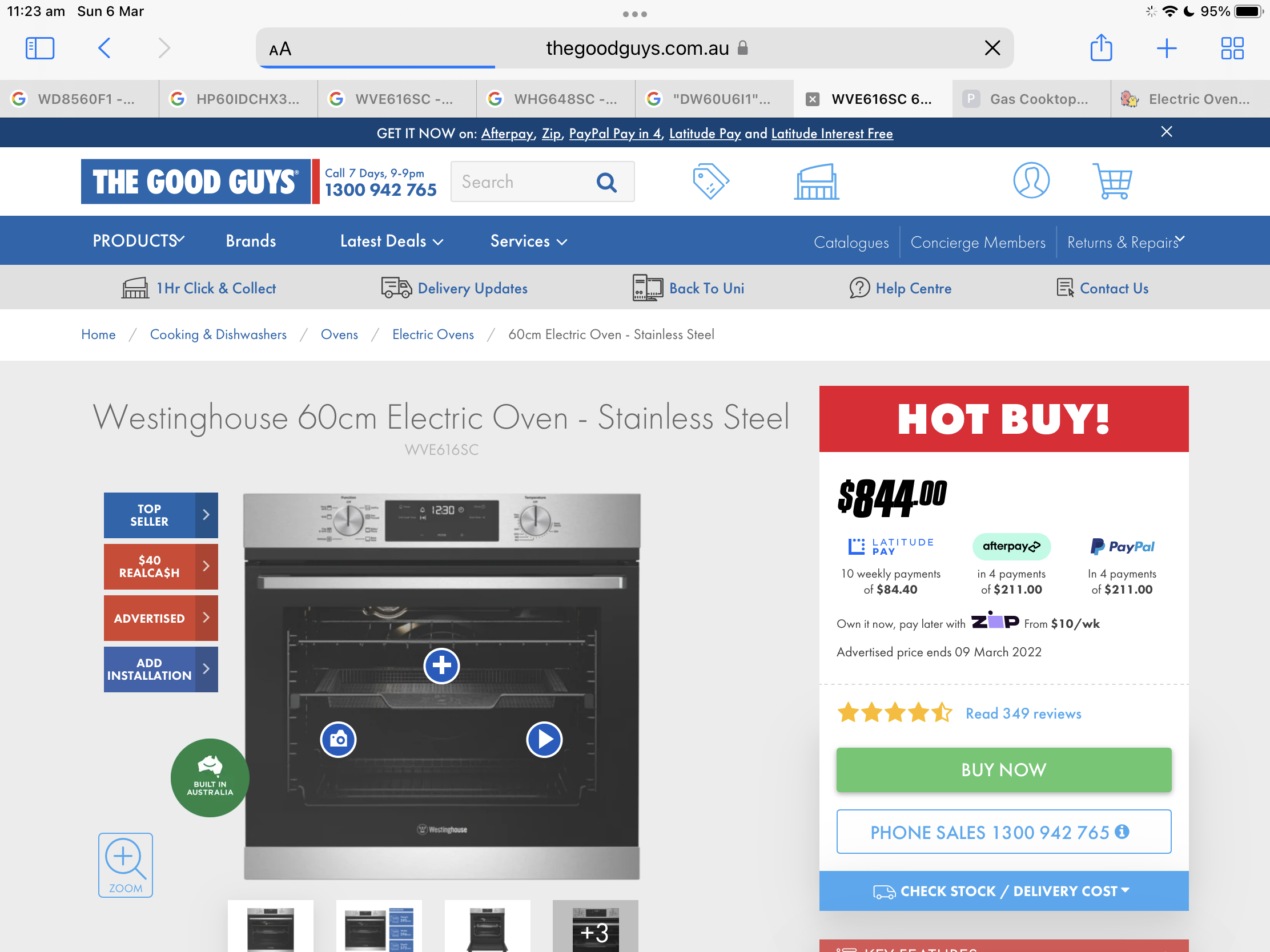
Task: Open the camera photo hotspot on oven
Action: (x=338, y=740)
